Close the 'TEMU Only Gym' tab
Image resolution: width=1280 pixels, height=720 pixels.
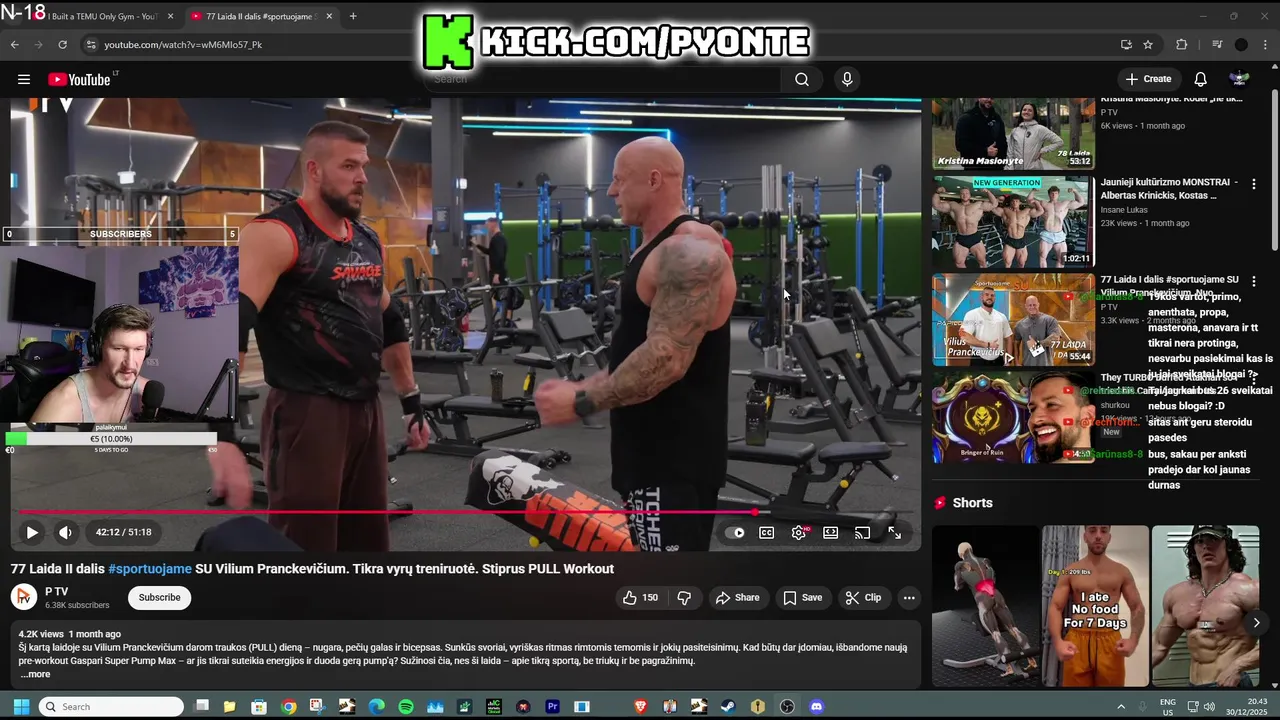point(170,16)
